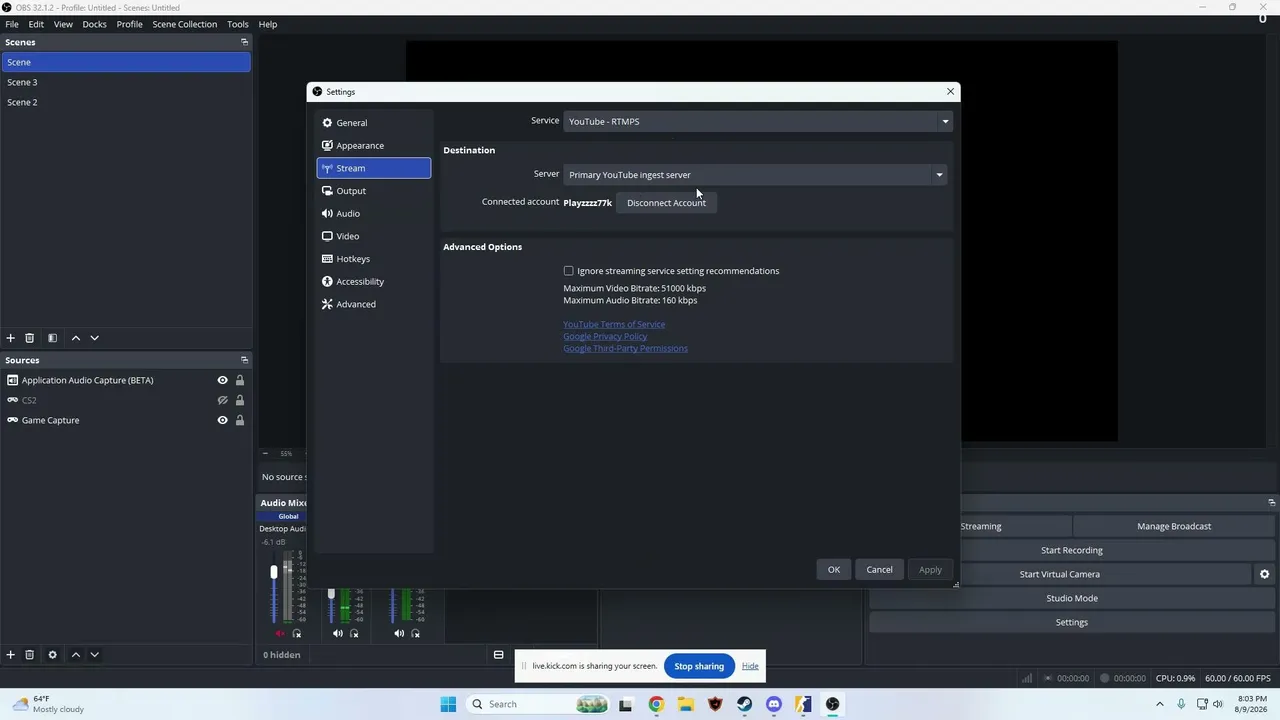1280x720 pixels.
Task: Open the Docks menu
Action: (x=95, y=24)
